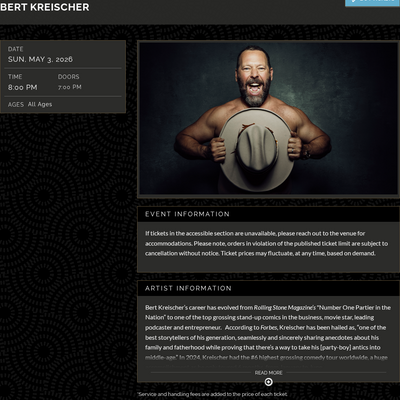
Task: Click the date Sun, May 3, 2026
Action: click(x=40, y=59)
